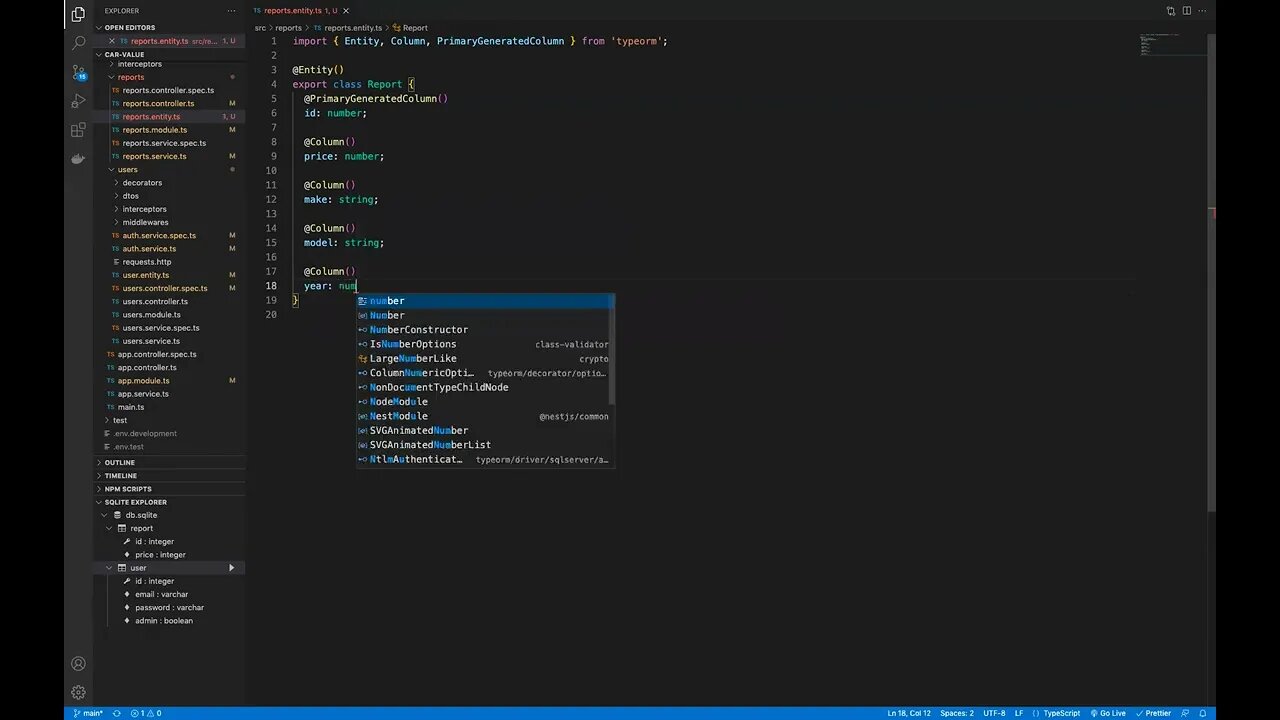The height and width of the screenshot is (720, 1280).
Task: Open the Accounts menu icon
Action: (x=78, y=663)
